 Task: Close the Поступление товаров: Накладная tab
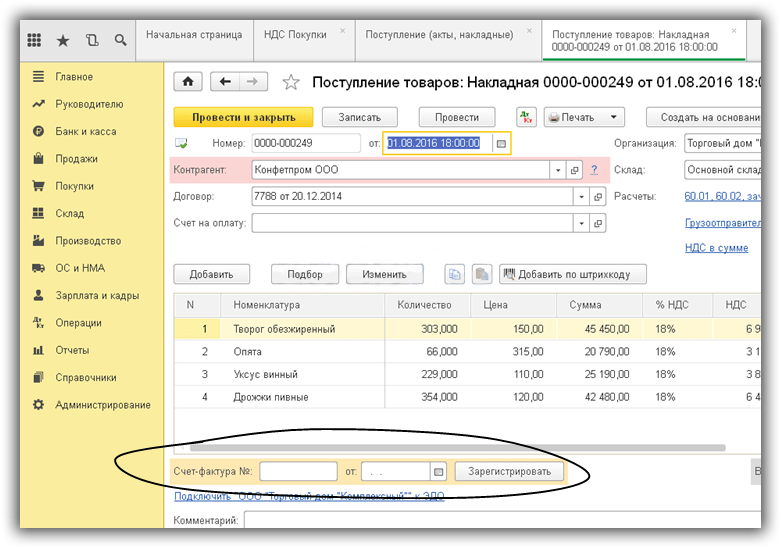[734, 31]
